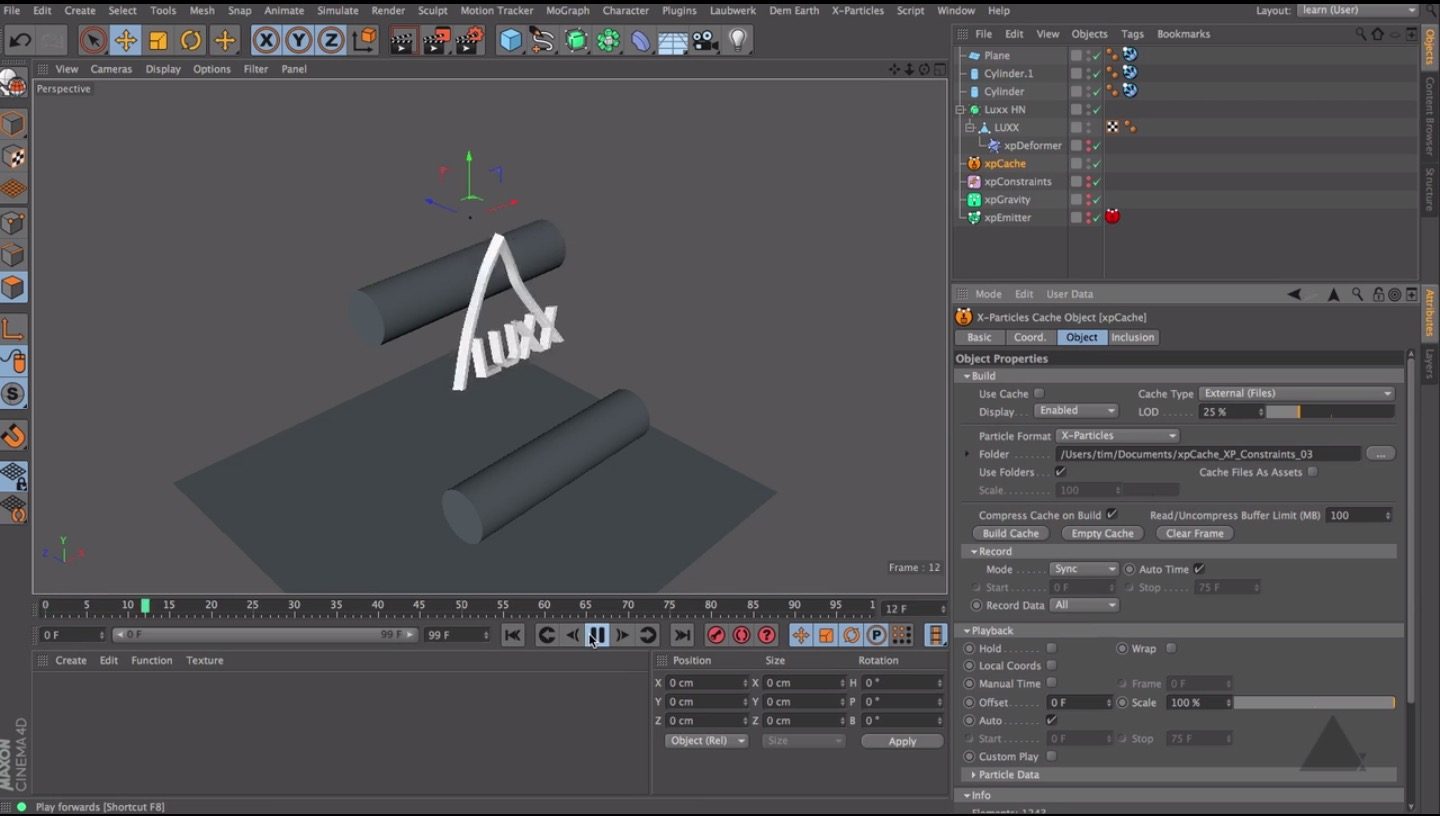The height and width of the screenshot is (816, 1440).
Task: Switch to the Coord. tab
Action: (1029, 337)
